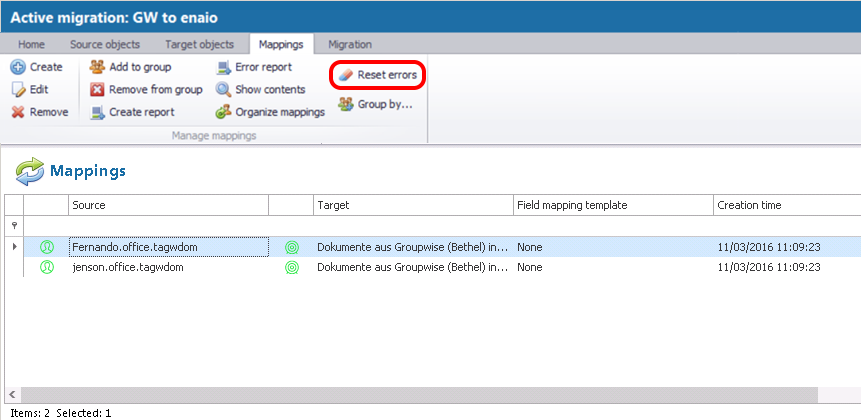
Task: Click the Remove red X icon
Action: 18,112
